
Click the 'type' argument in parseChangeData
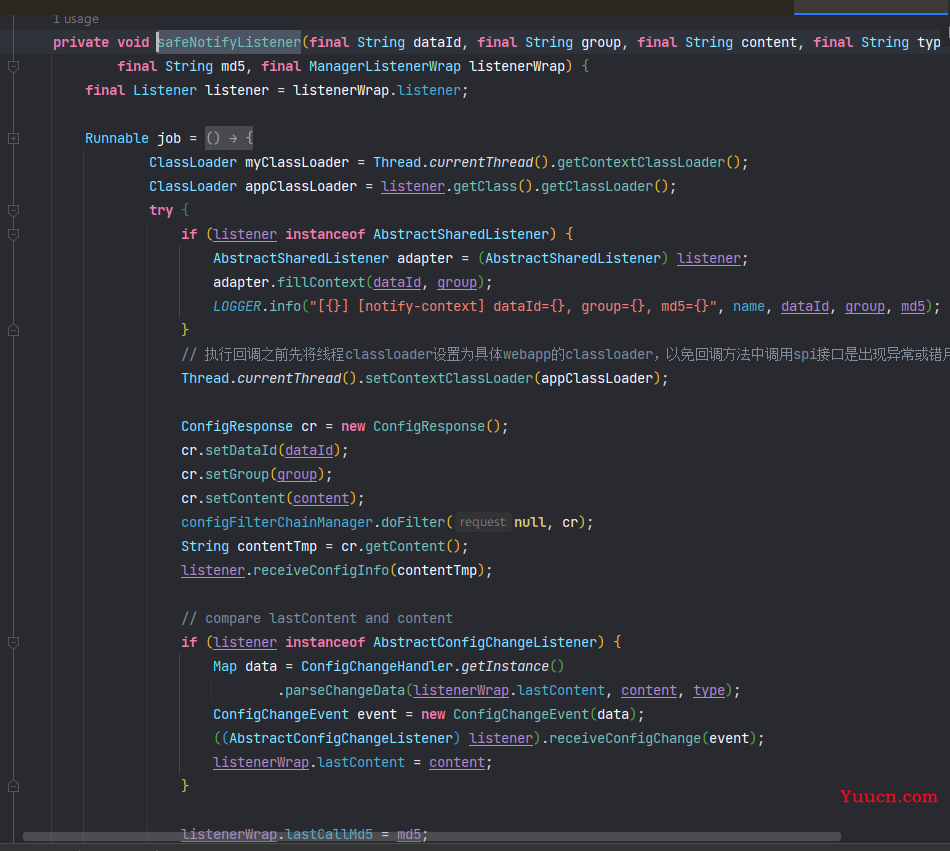point(709,690)
